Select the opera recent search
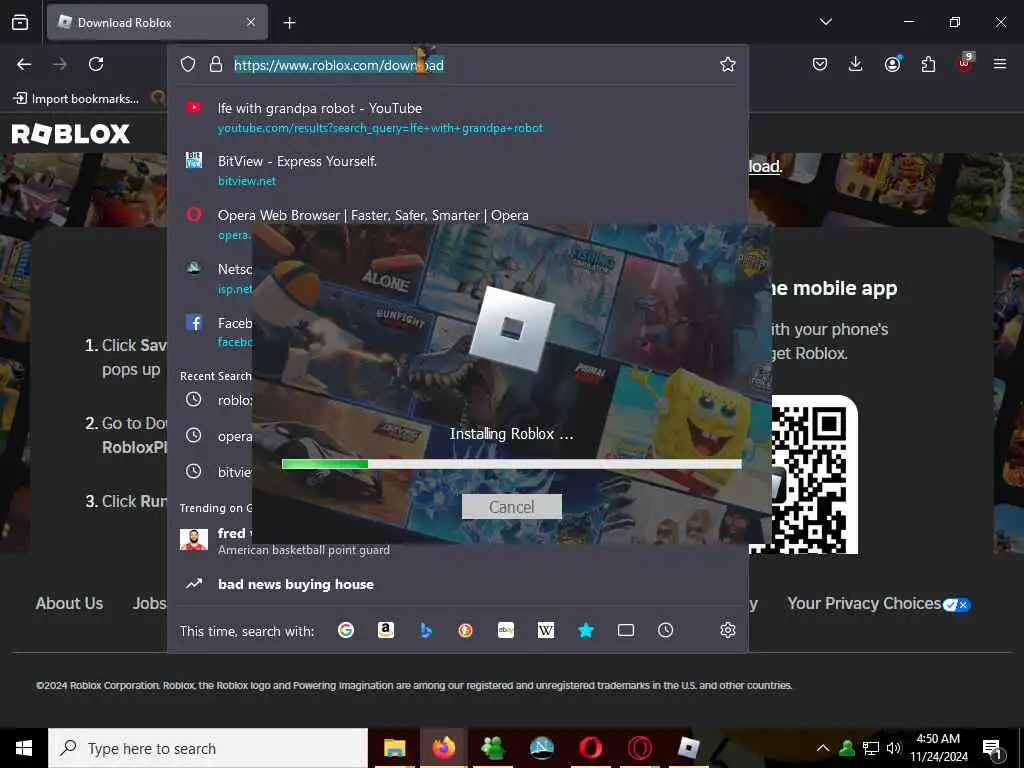 [214, 436]
